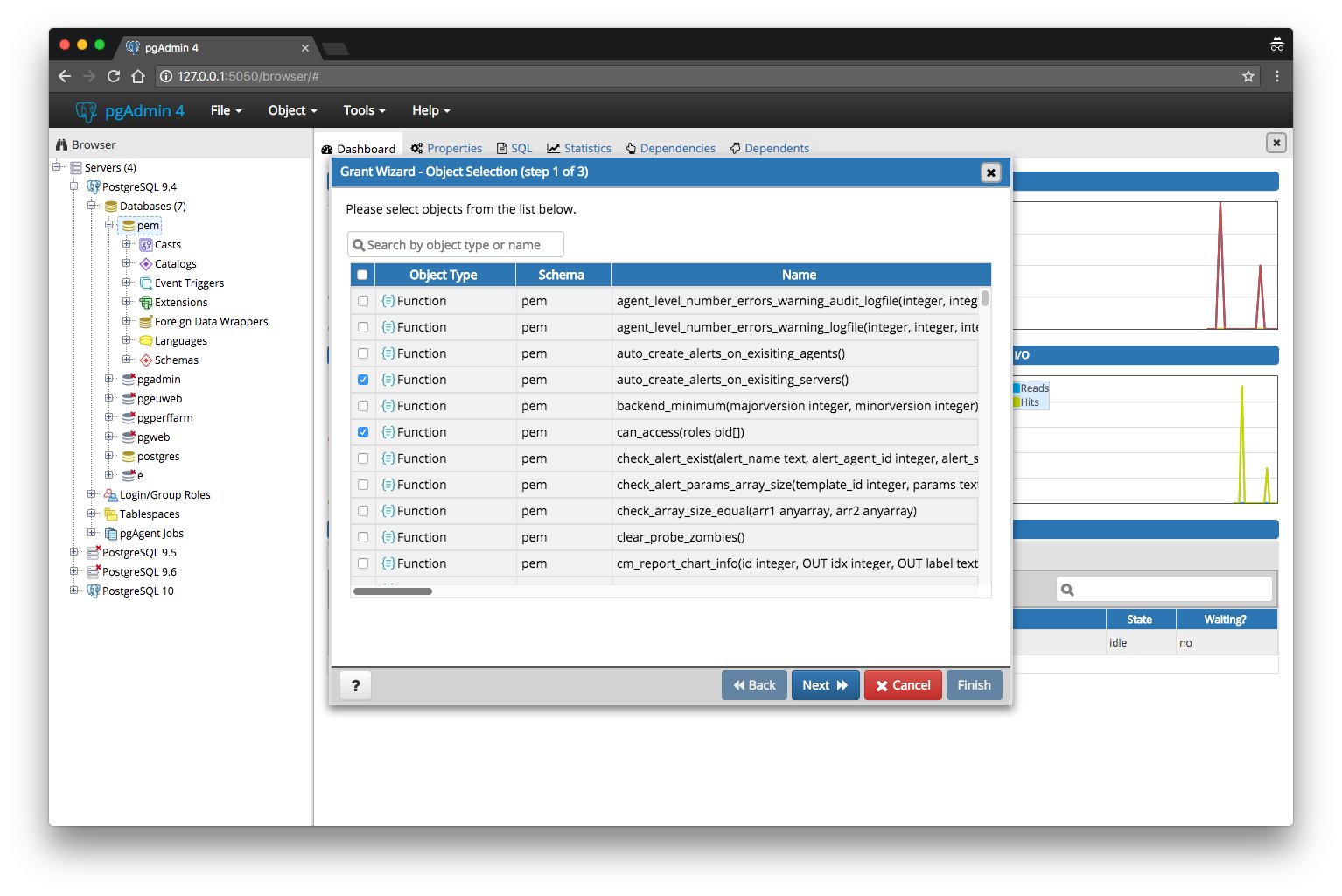The width and height of the screenshot is (1342, 896).
Task: Click the browser address bar
Action: [707, 76]
